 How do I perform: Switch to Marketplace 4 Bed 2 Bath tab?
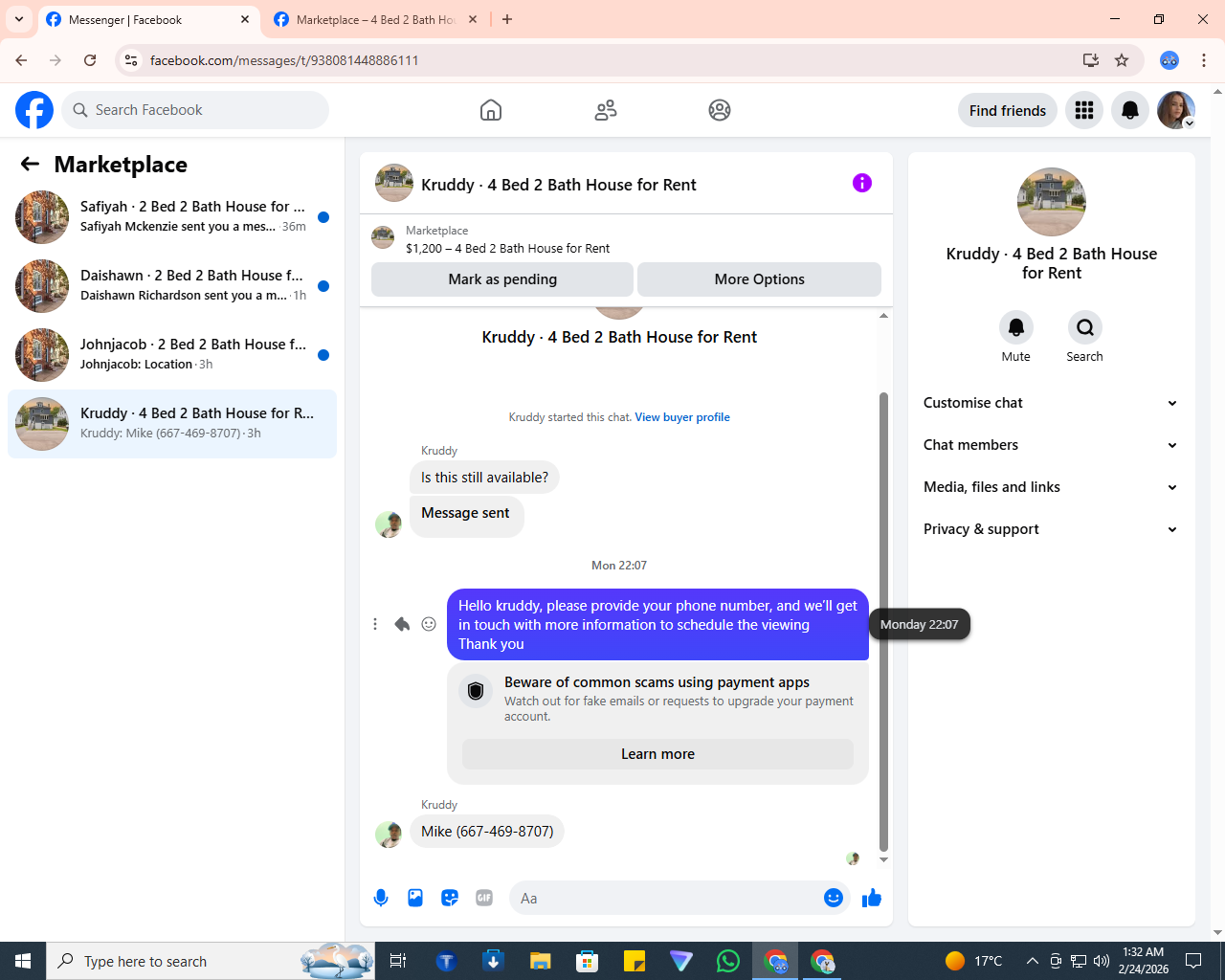point(375,20)
